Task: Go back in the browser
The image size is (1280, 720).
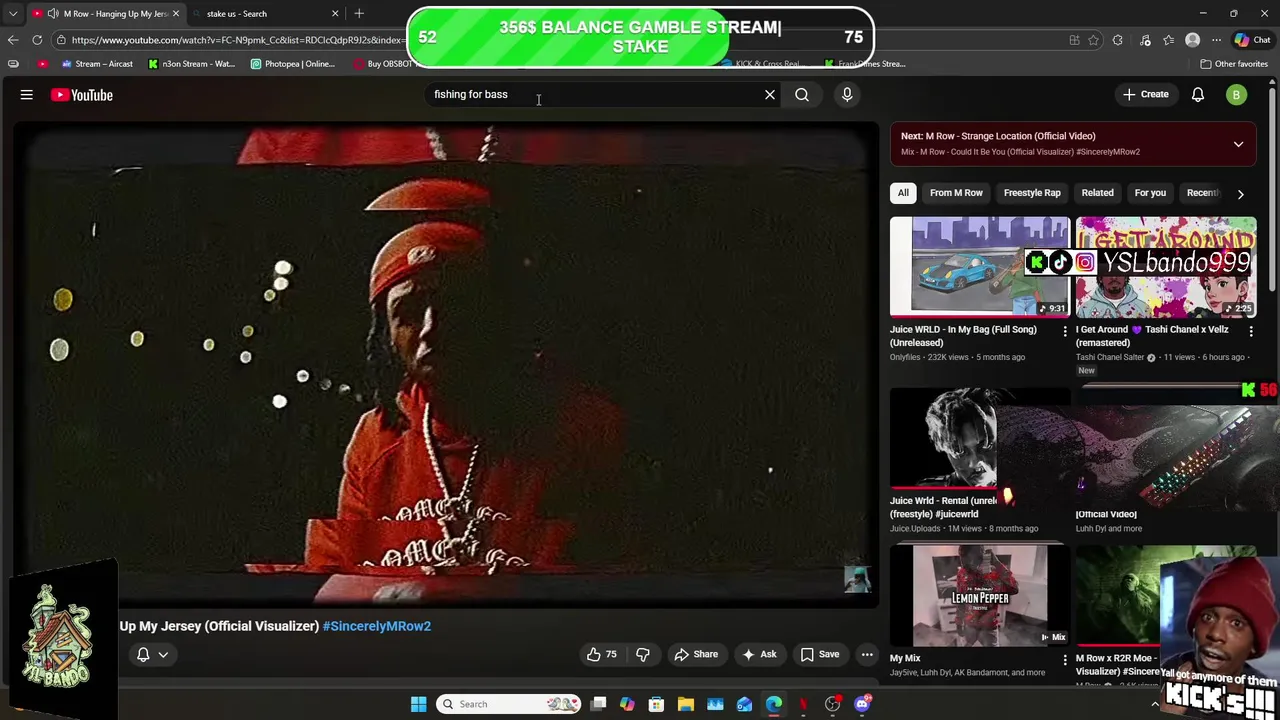Action: tap(13, 40)
